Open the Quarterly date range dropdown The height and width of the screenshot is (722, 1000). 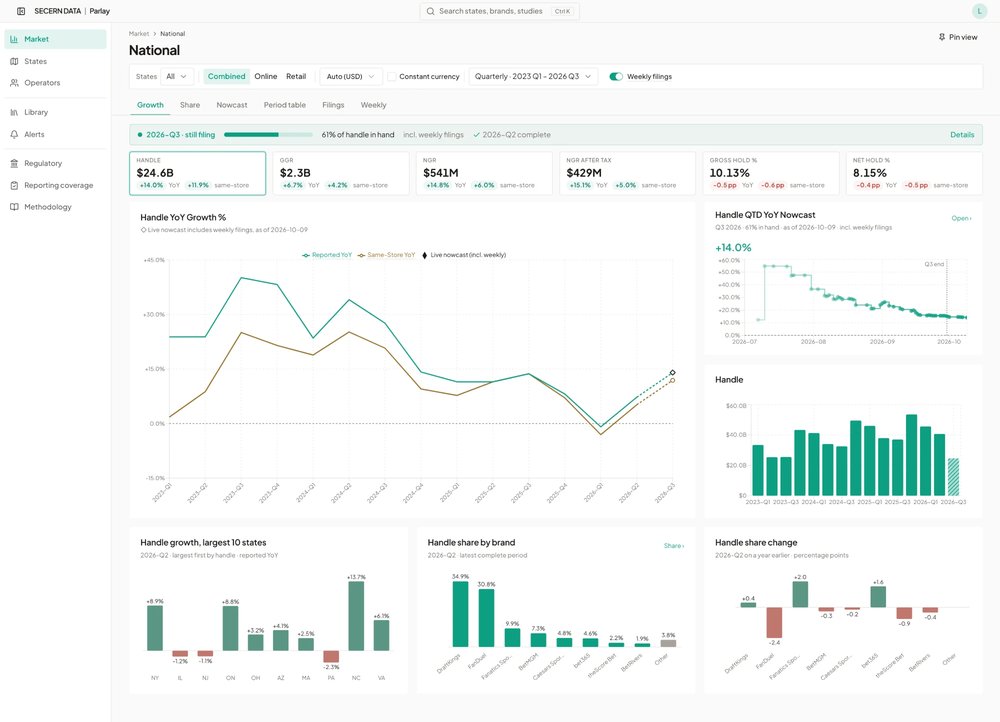coord(533,77)
